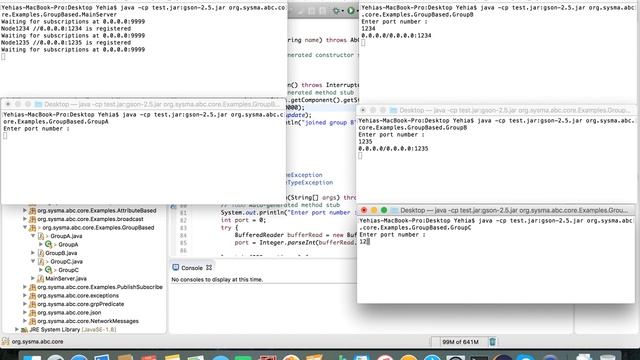Select GroupB.java in the package tree

click(x=61, y=253)
